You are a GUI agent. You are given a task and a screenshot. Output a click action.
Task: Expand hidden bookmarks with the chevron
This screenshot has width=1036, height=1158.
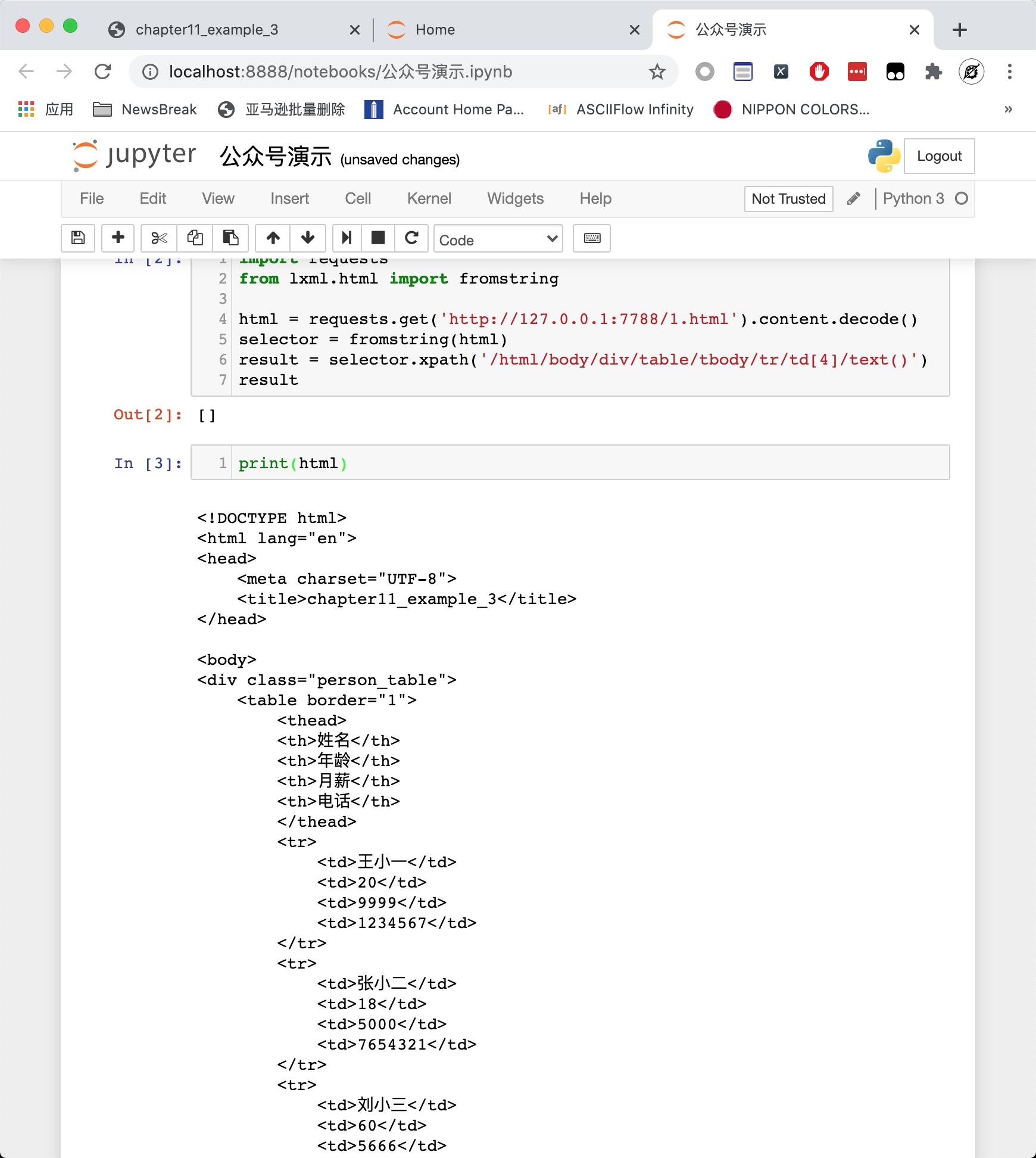[1007, 109]
